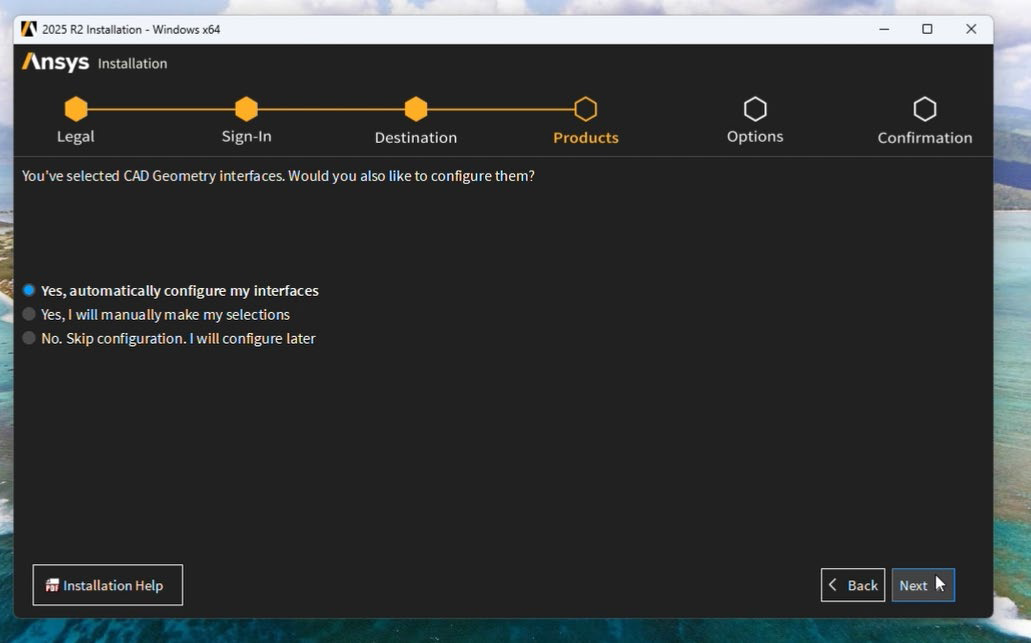Viewport: 1031px width, 643px height.
Task: Click the Products step hexagon icon
Action: tap(586, 109)
